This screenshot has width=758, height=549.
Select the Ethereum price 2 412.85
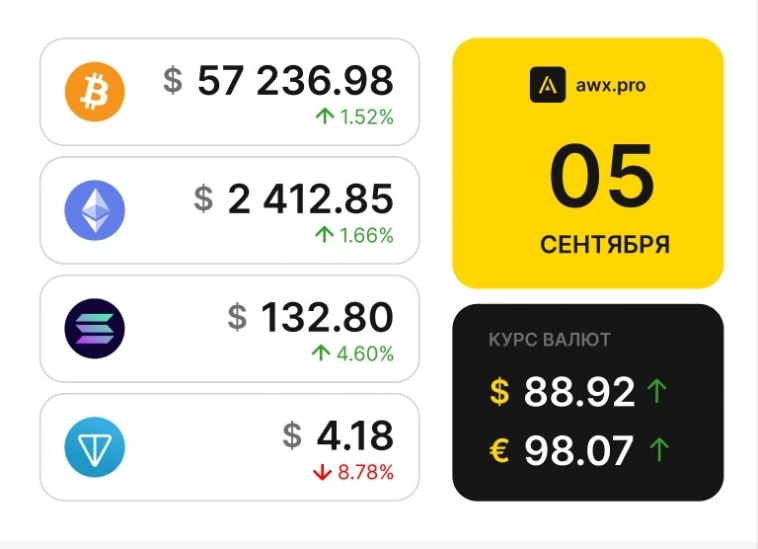coord(310,200)
